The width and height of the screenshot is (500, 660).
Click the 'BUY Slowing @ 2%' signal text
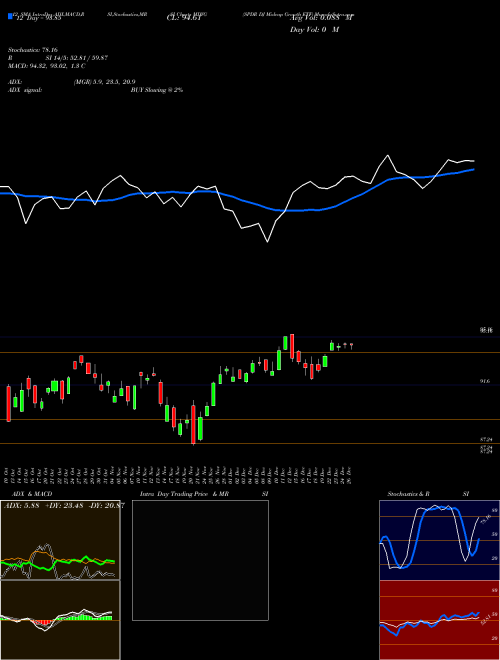point(157,90)
